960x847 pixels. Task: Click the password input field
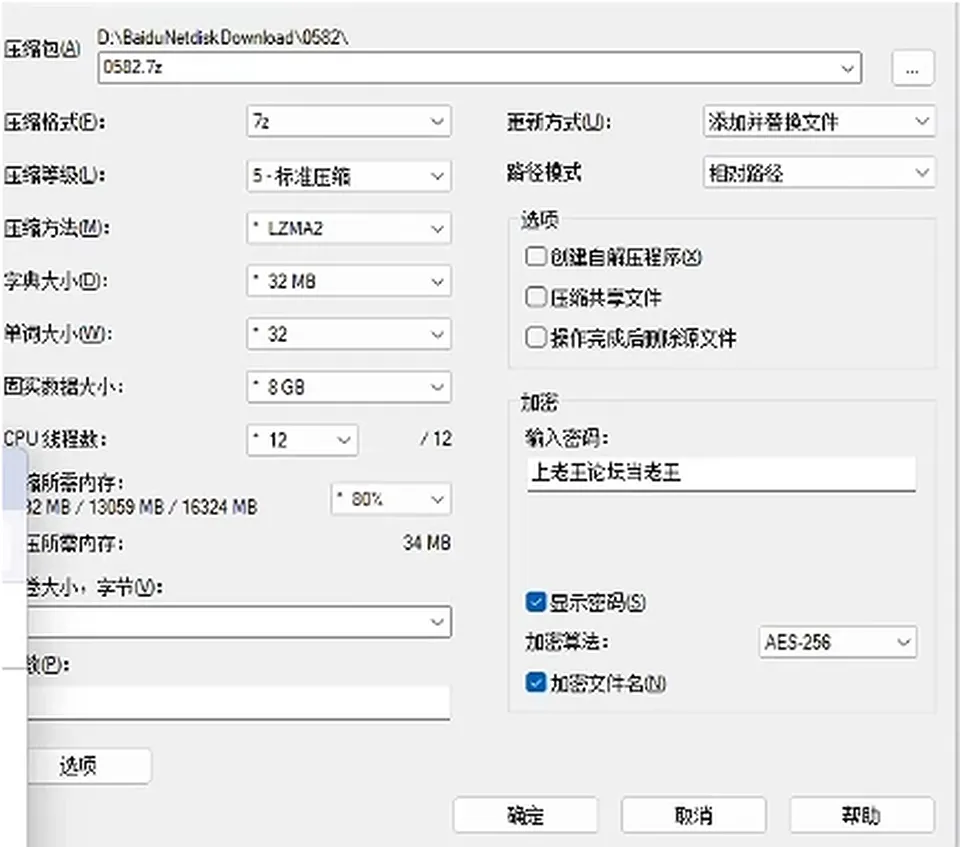[721, 473]
